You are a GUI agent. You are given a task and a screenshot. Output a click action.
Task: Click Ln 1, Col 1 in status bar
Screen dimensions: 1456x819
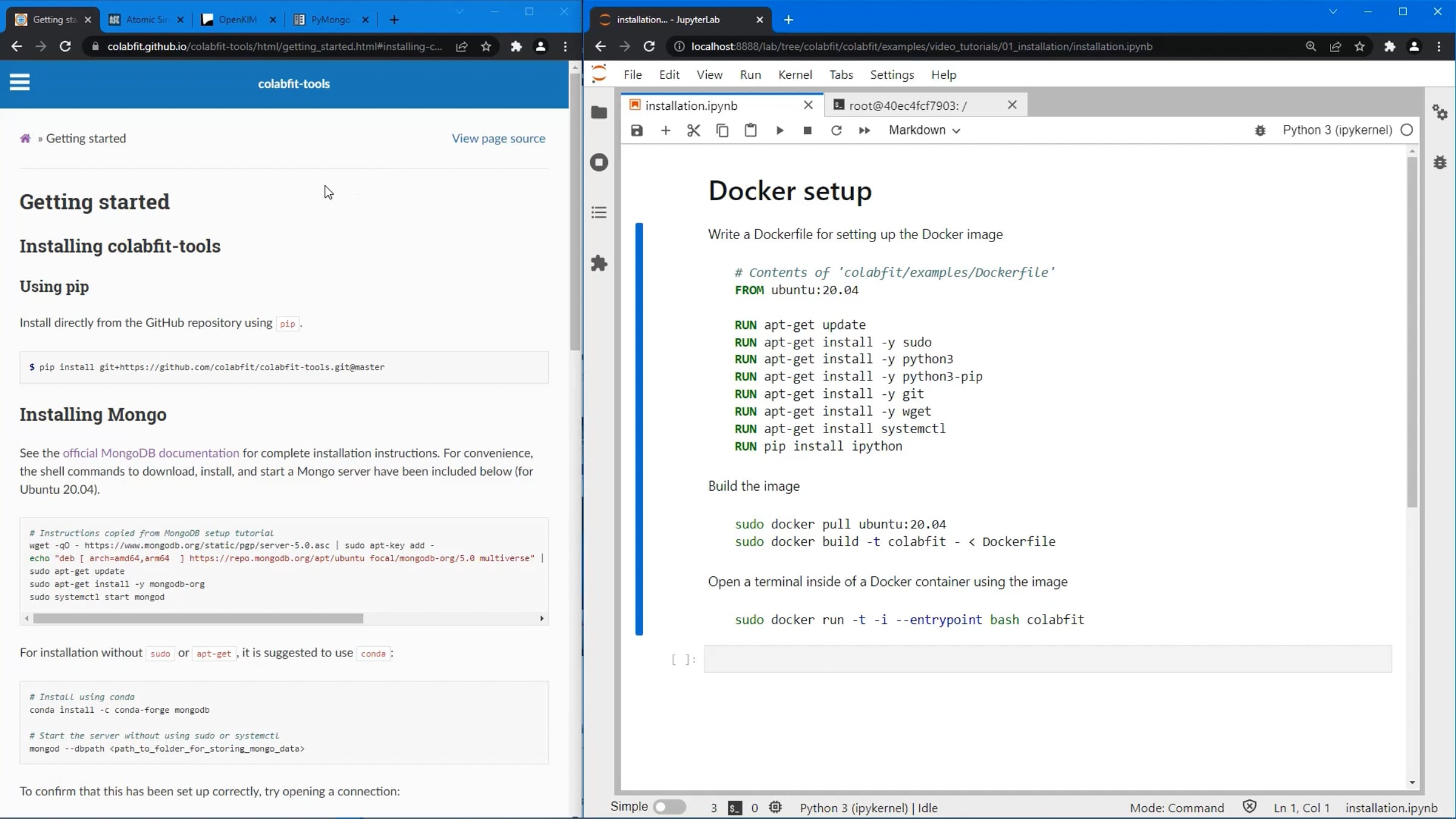tap(1301, 807)
